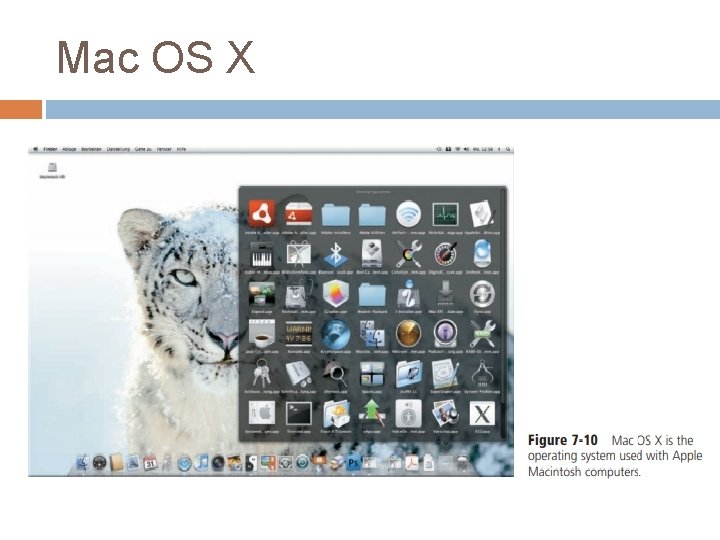This screenshot has height=540, width=720.
Task: Open the Ablage menu
Action: 69,149
